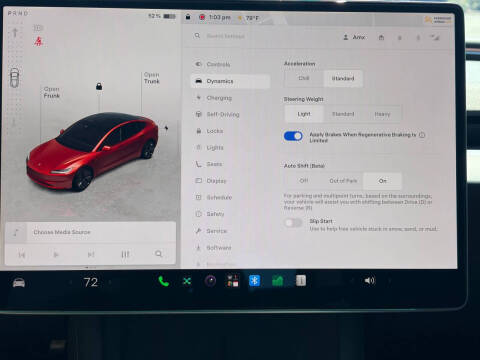Open the driver profile button

click(354, 37)
